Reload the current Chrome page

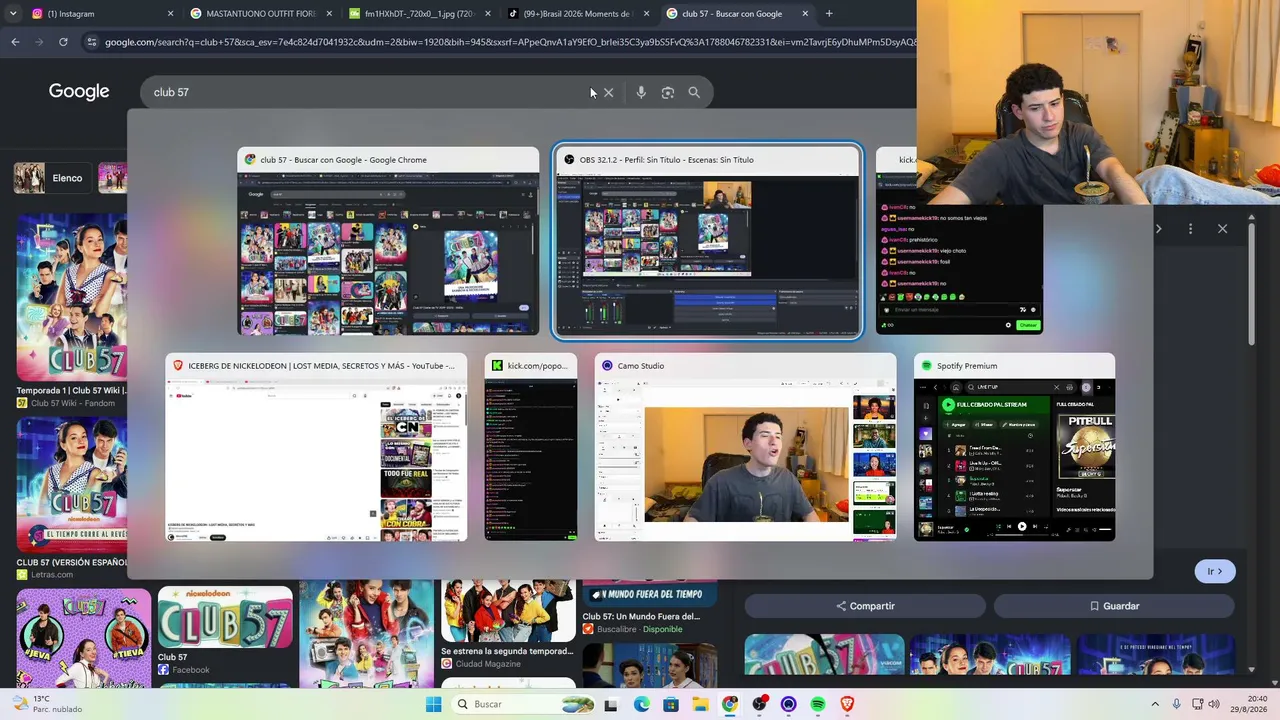pyautogui.click(x=63, y=42)
